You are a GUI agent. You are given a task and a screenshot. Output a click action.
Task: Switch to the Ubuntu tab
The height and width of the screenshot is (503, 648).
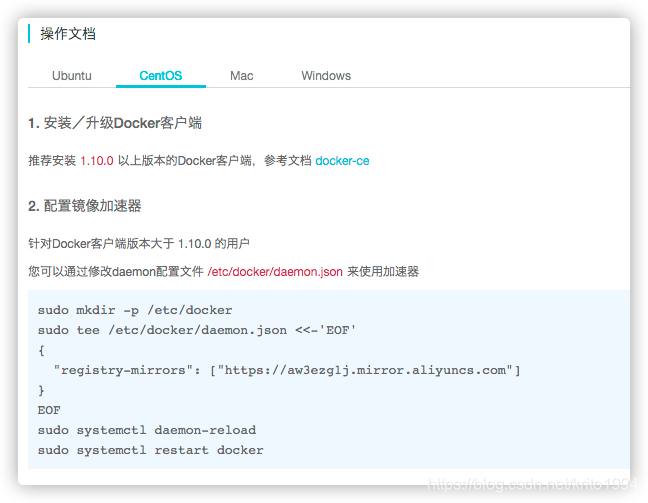71,76
